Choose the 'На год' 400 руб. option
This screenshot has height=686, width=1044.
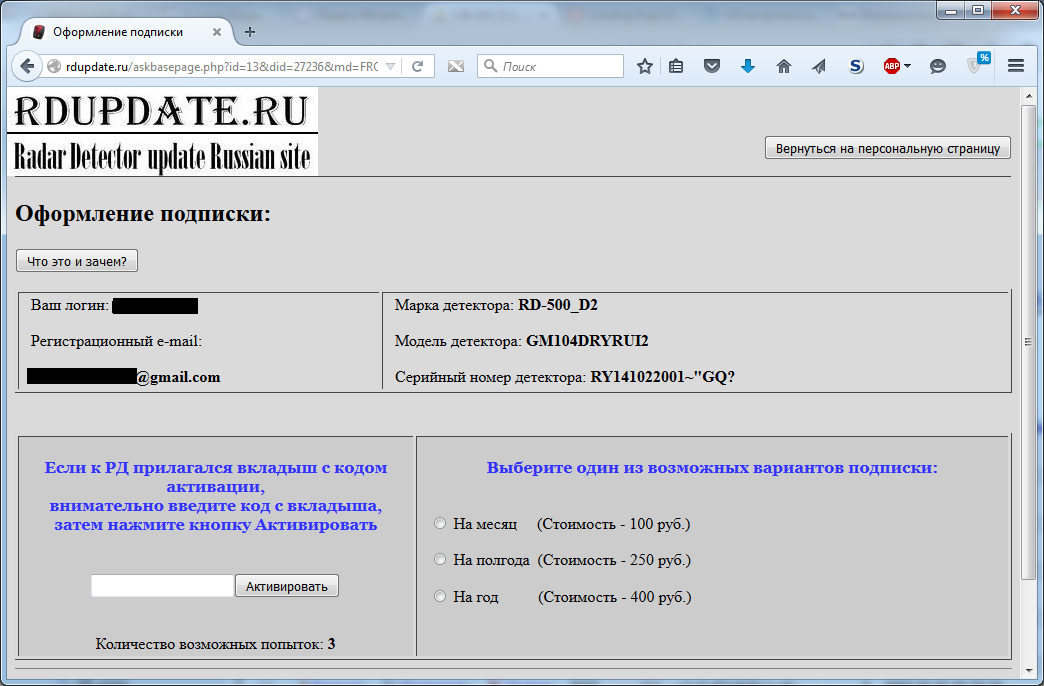point(439,596)
